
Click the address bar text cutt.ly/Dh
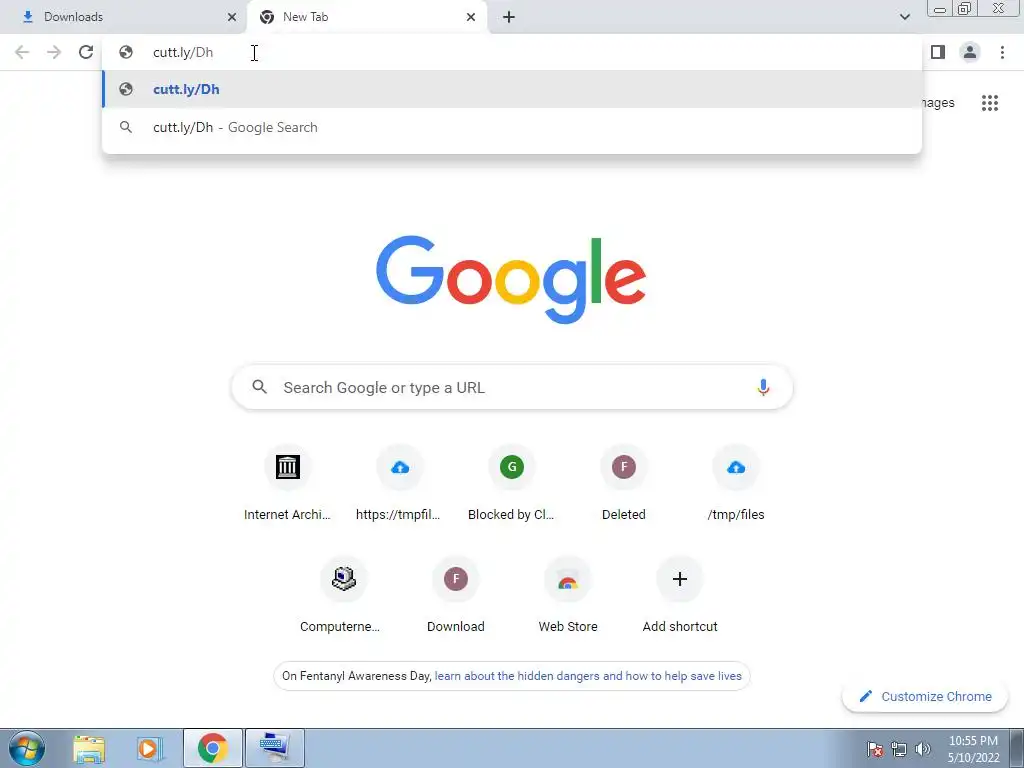(x=183, y=52)
